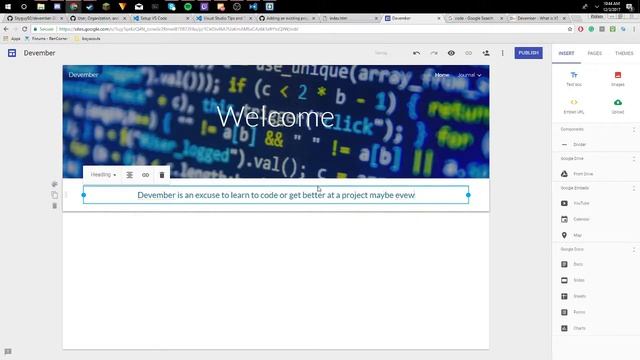Click the text alignment icon
This screenshot has height=360, width=640.
[x=129, y=175]
